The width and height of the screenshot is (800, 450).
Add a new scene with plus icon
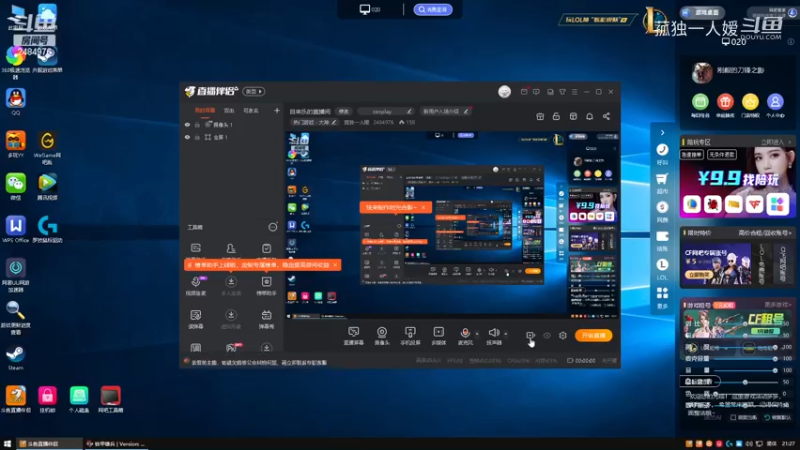277,110
